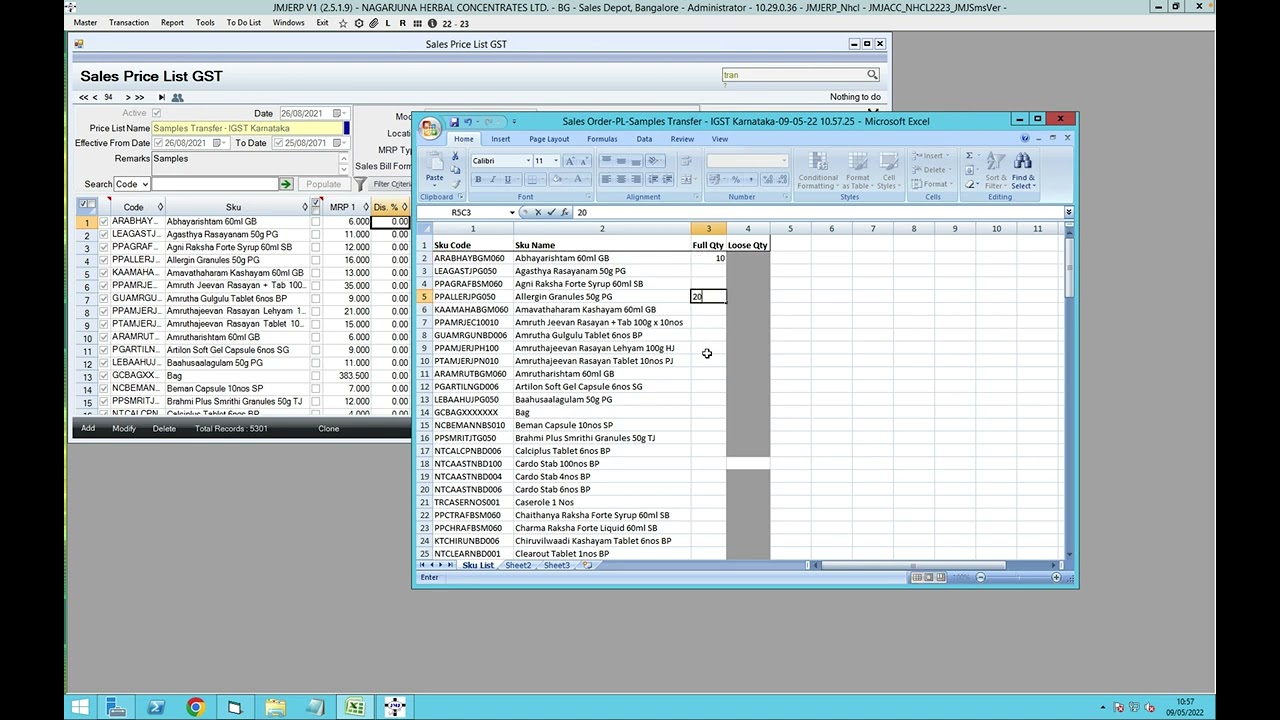Click the Delete button in Sales Price List

[164, 429]
